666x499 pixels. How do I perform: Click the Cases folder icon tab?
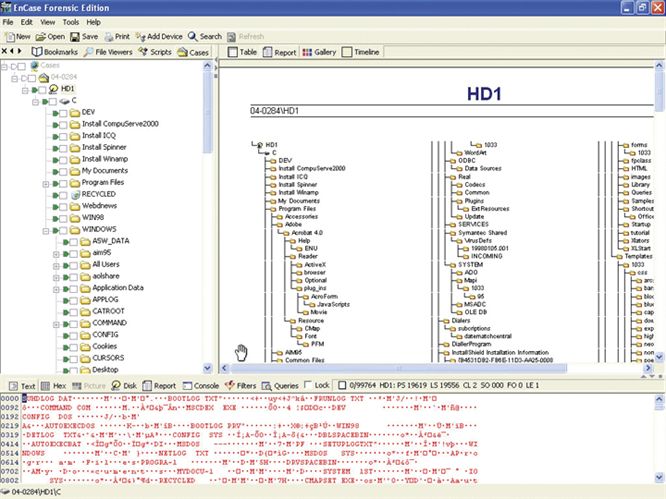pyautogui.click(x=183, y=52)
